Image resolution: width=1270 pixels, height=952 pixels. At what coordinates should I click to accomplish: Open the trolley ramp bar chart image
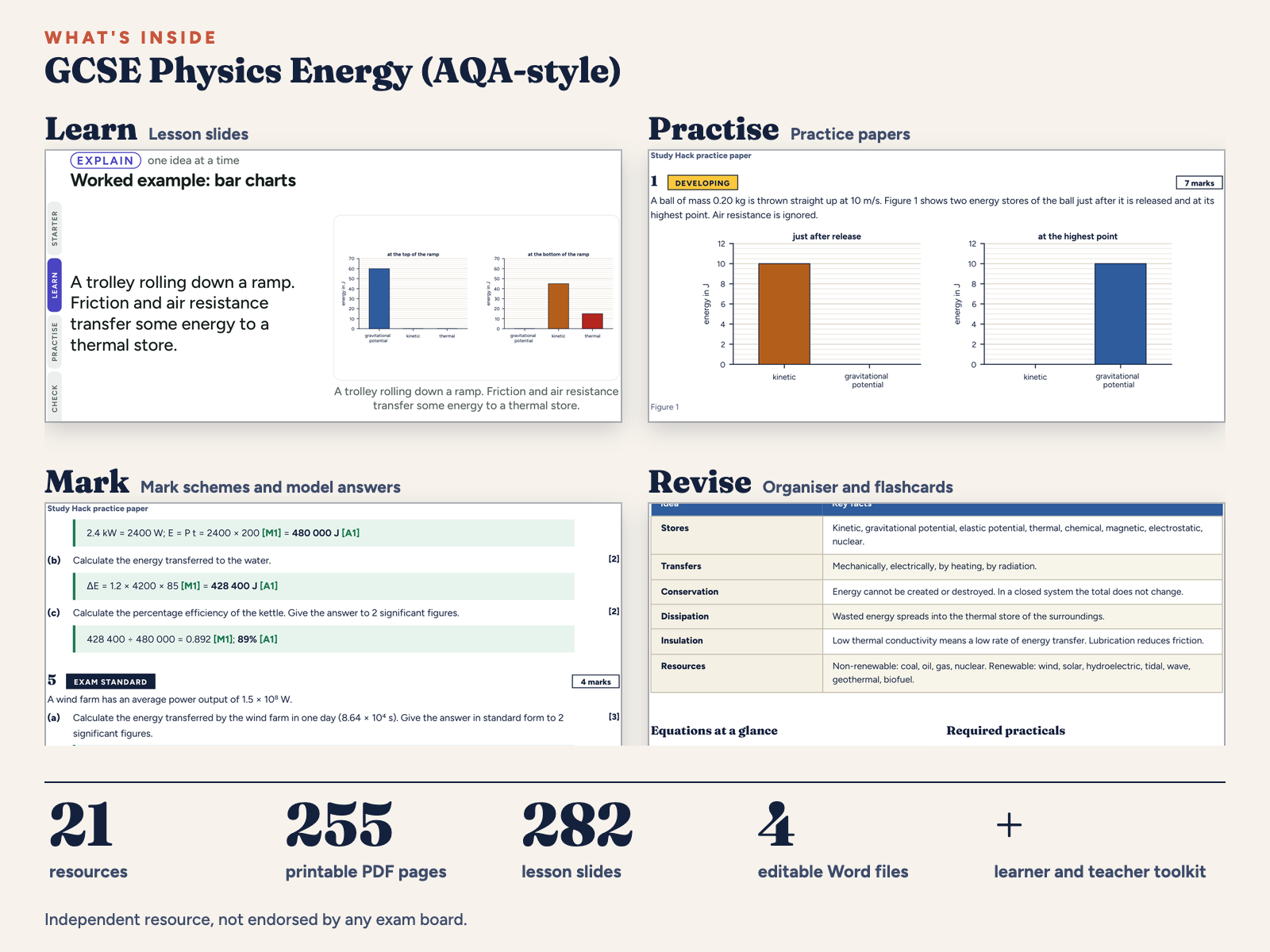point(476,297)
